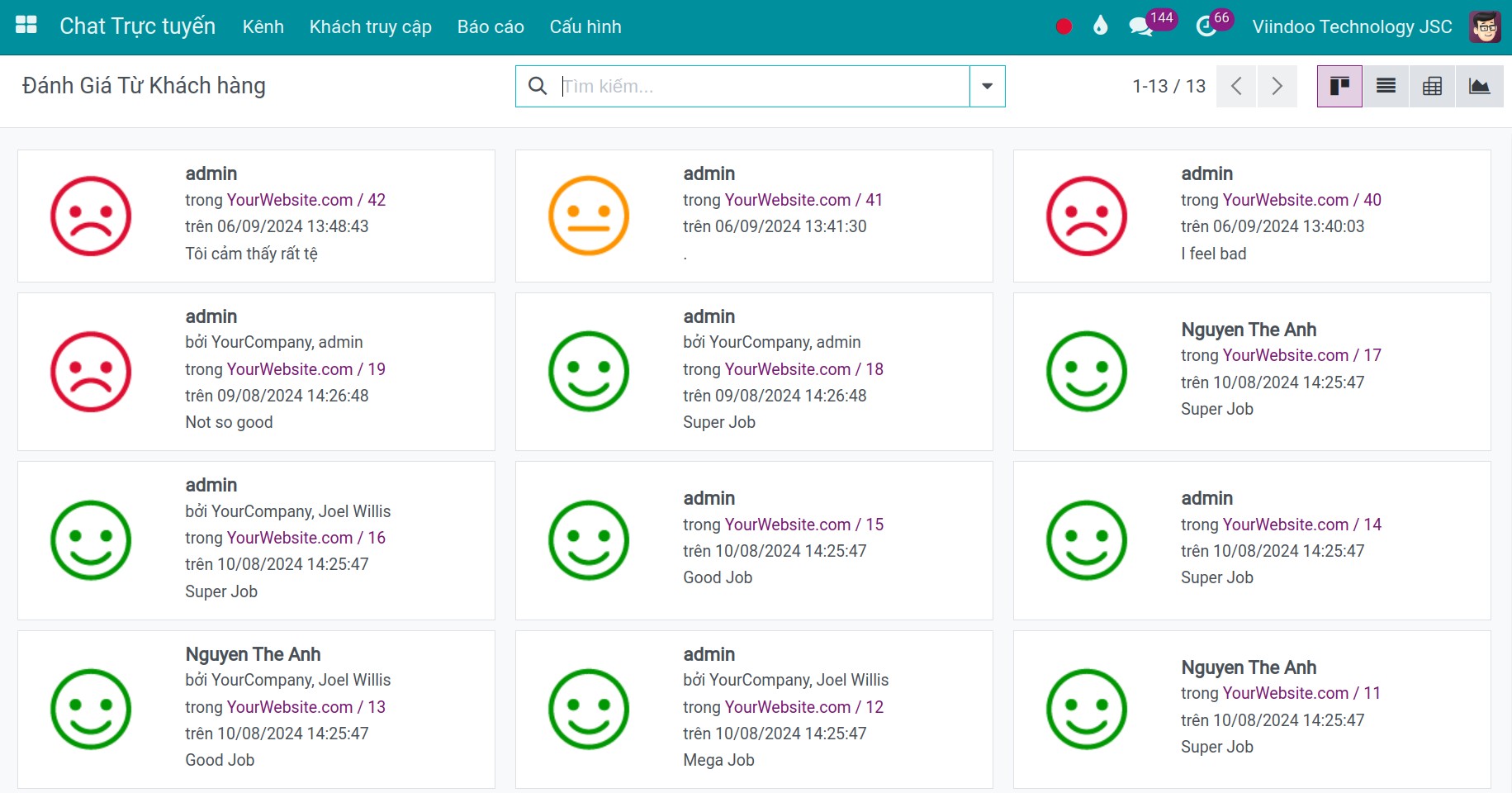Switch to list view
1512x793 pixels.
1386,86
